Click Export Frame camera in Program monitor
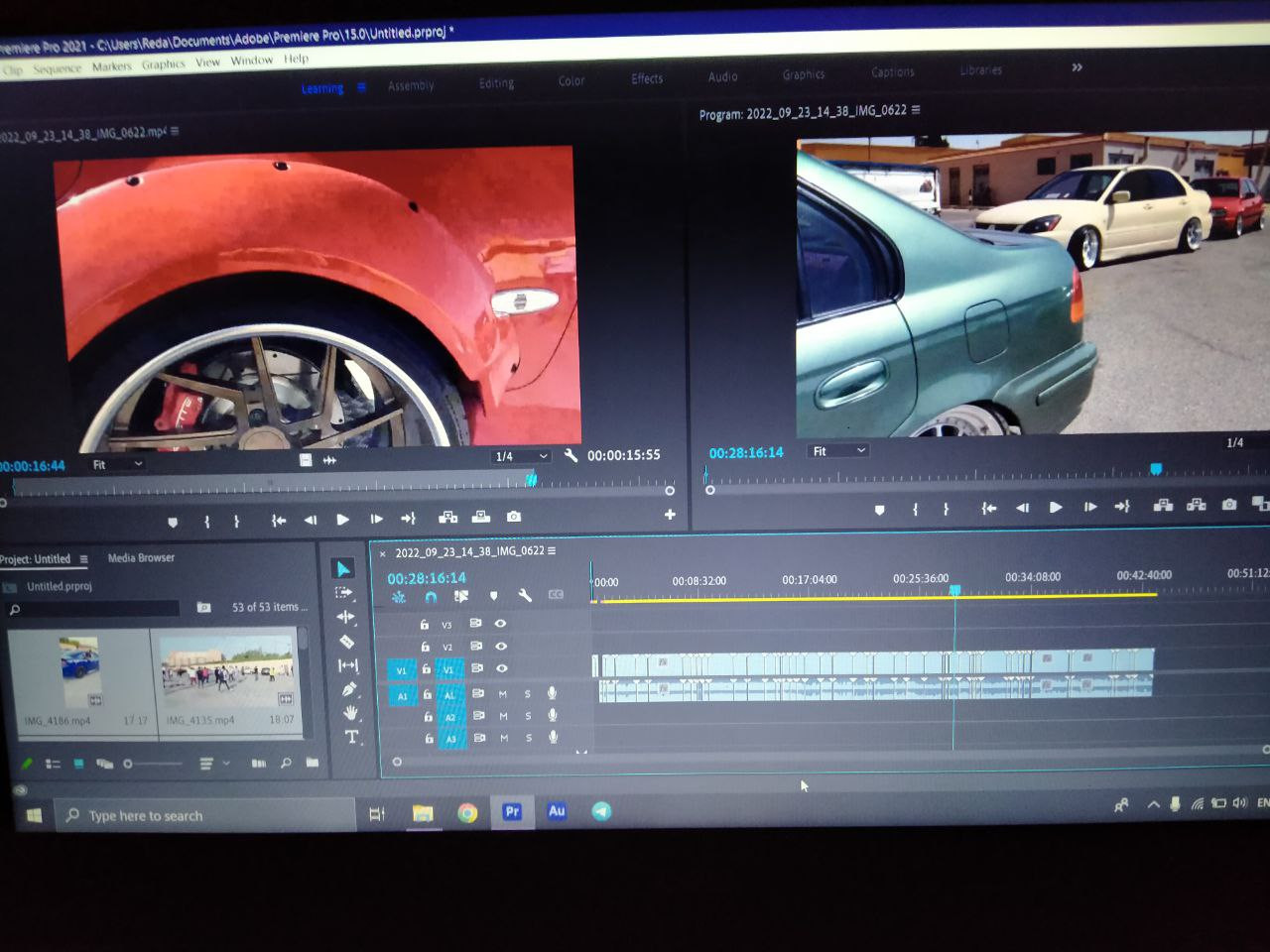 1229,505
